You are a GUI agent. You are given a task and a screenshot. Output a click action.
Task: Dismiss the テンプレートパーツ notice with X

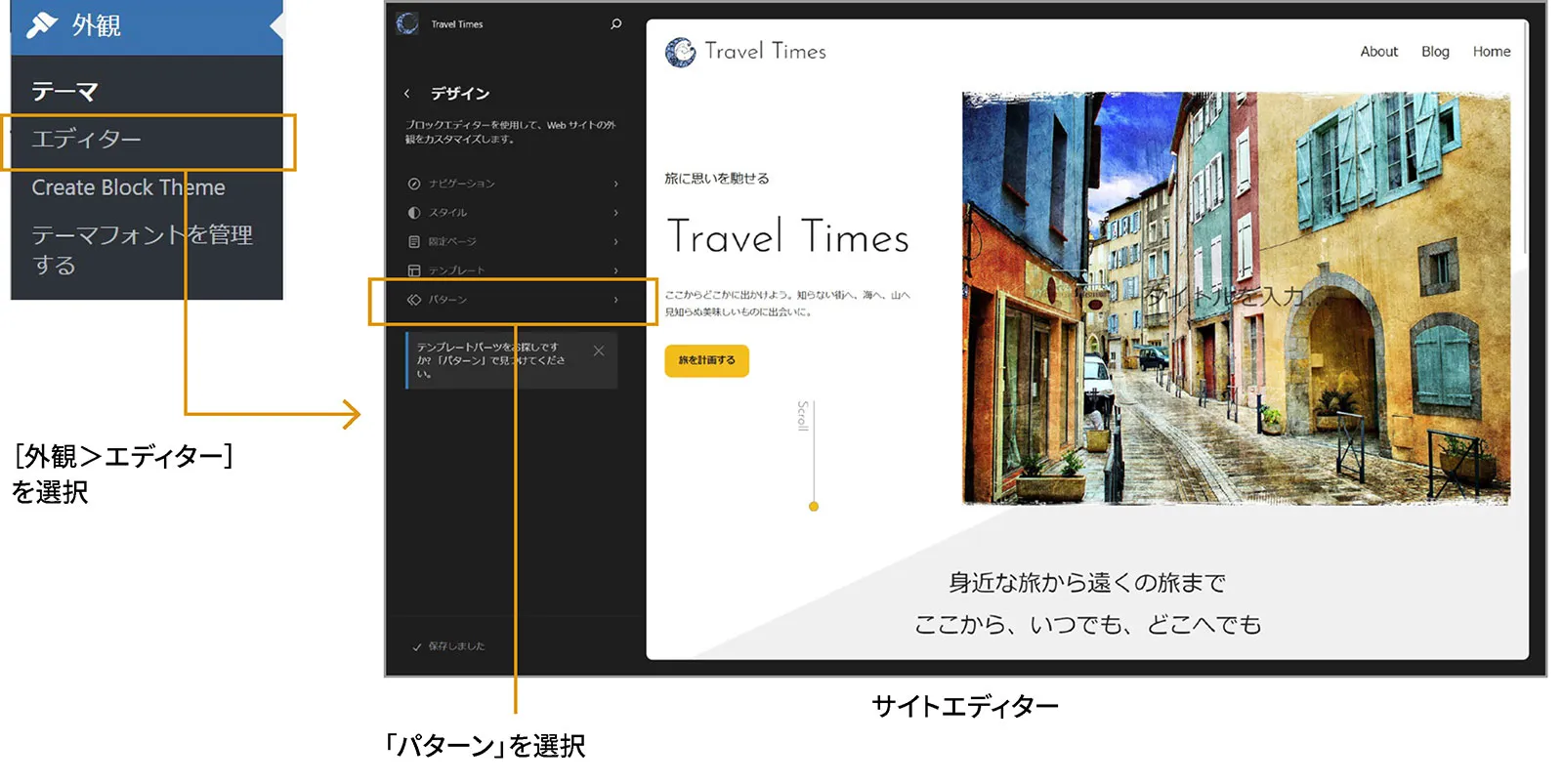click(x=599, y=351)
